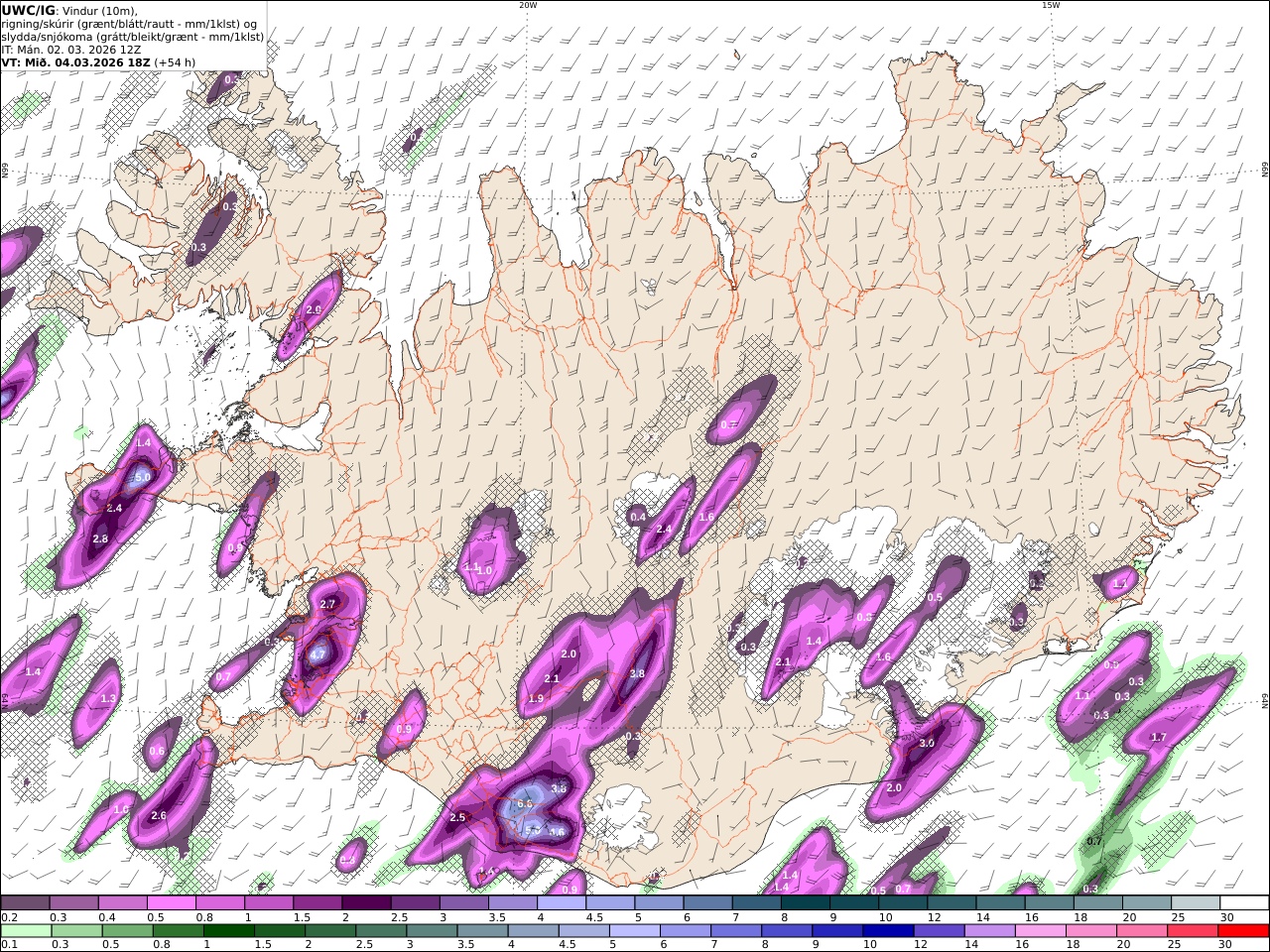
Task: Pick the 3 swatch in the upper snow legend
Action: 463,903
